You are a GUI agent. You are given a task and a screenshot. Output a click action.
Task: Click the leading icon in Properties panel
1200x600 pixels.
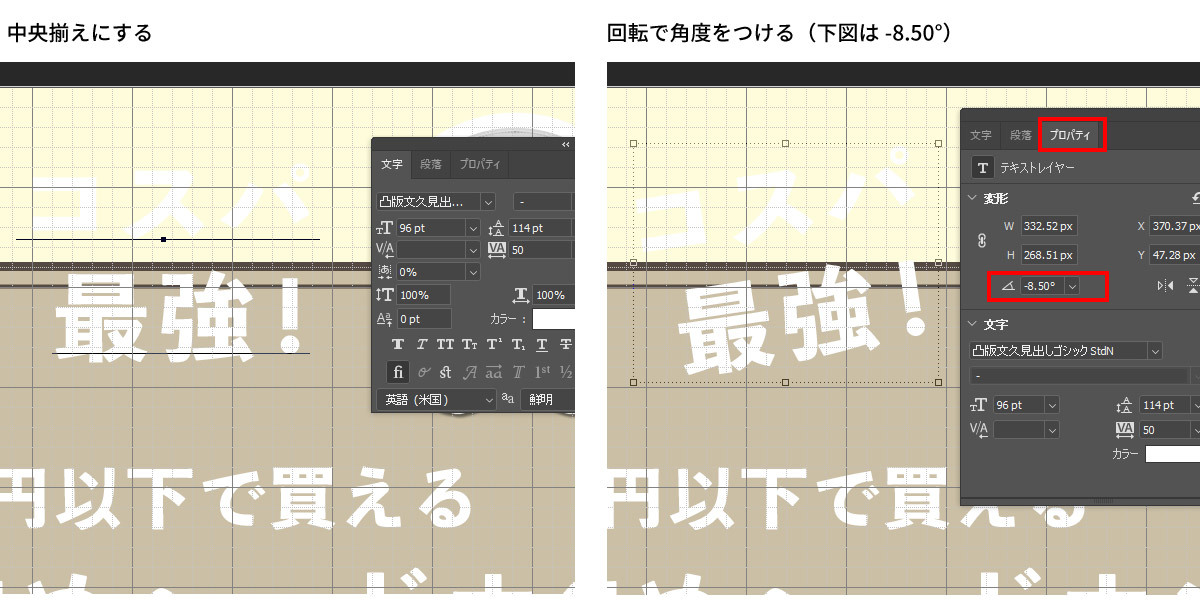[x=1125, y=405]
